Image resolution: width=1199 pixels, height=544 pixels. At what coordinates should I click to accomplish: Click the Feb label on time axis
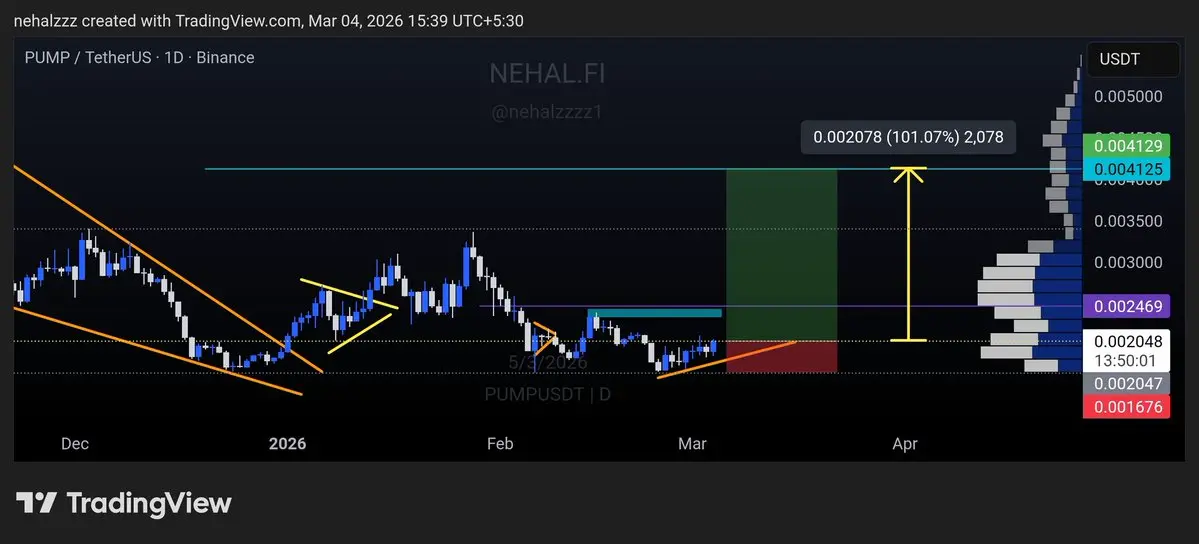[499, 444]
